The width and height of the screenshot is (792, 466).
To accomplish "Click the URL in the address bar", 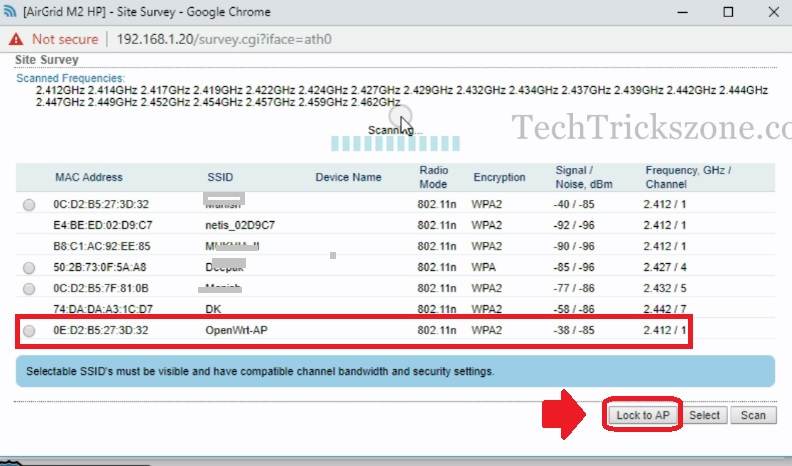I will (x=223, y=39).
